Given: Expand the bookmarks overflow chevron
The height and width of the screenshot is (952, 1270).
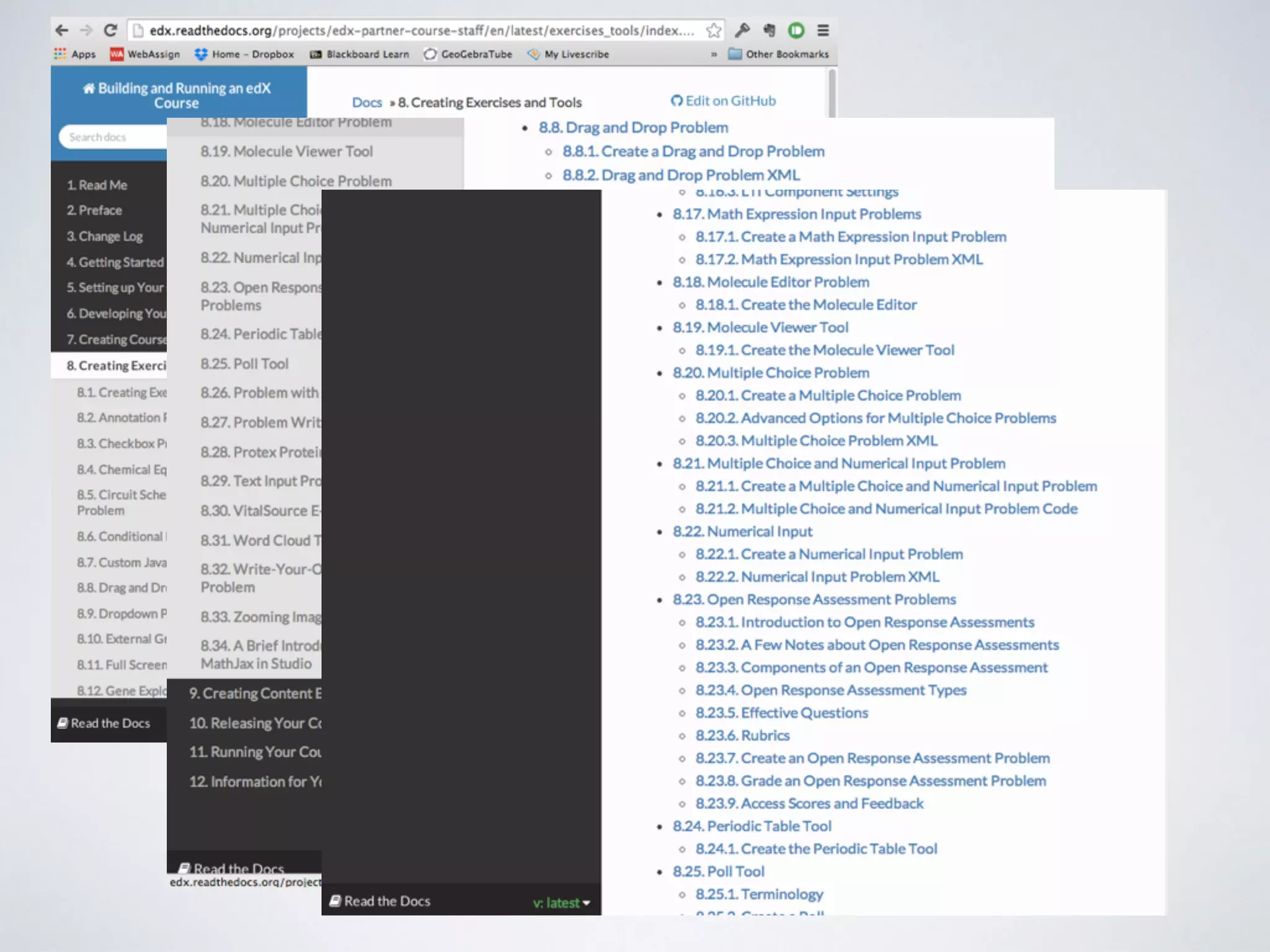Looking at the screenshot, I should coord(714,55).
